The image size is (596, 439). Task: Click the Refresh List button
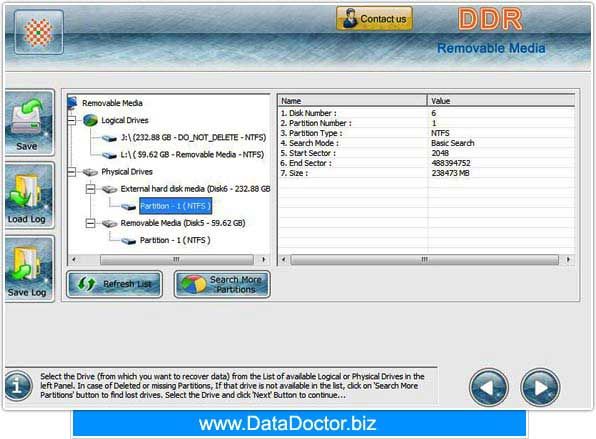coord(114,284)
